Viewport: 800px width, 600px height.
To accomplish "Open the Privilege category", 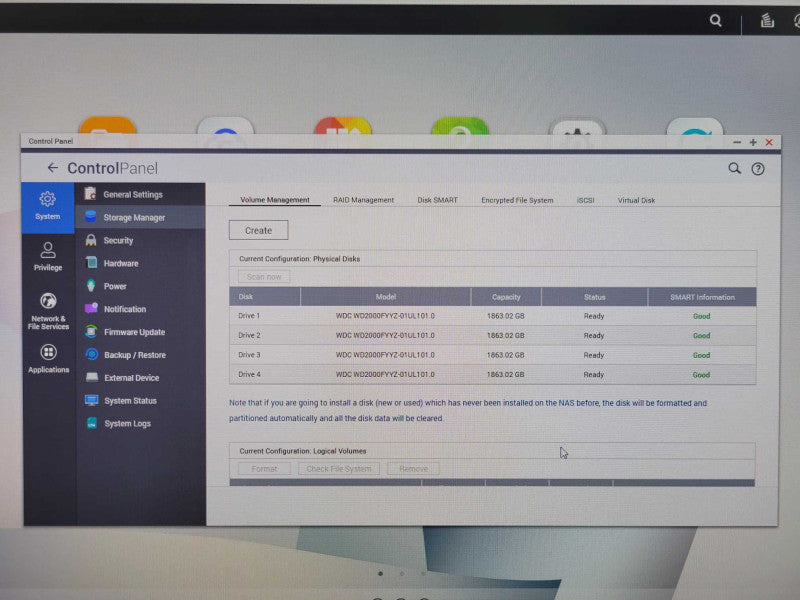I will 47,257.
